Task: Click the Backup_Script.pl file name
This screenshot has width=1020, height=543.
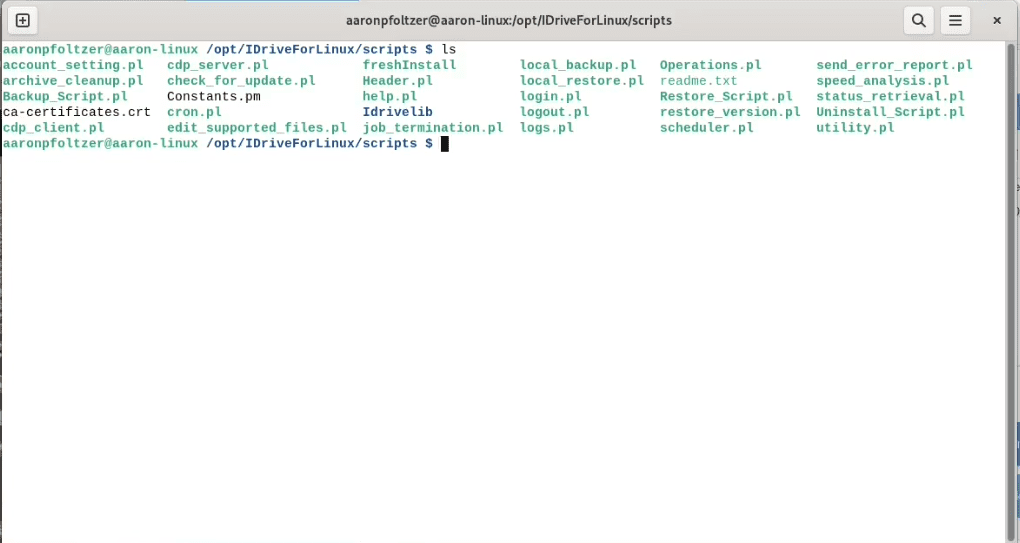Action: click(65, 96)
